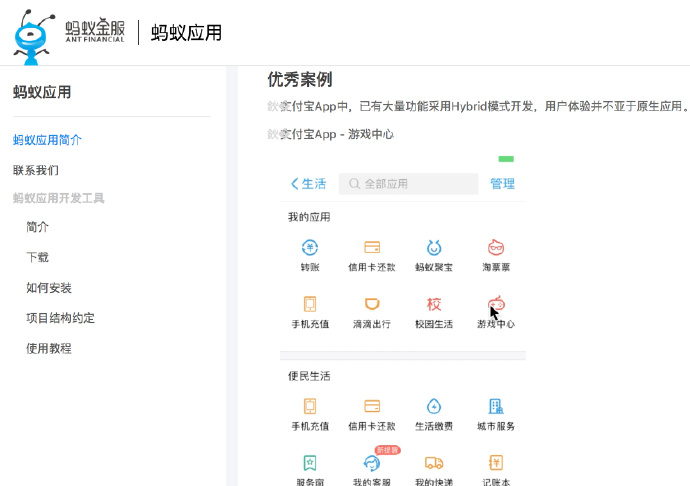Viewport: 690px width, 486px height.
Task: Open the 我的快递 truck icon
Action: tap(434, 463)
